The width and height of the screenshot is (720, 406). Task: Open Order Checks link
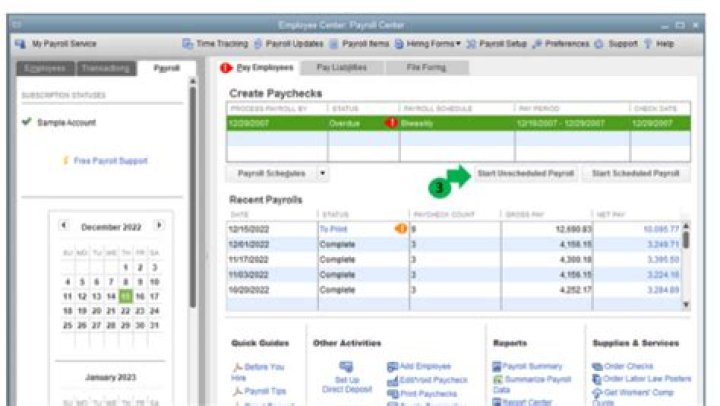tap(629, 366)
